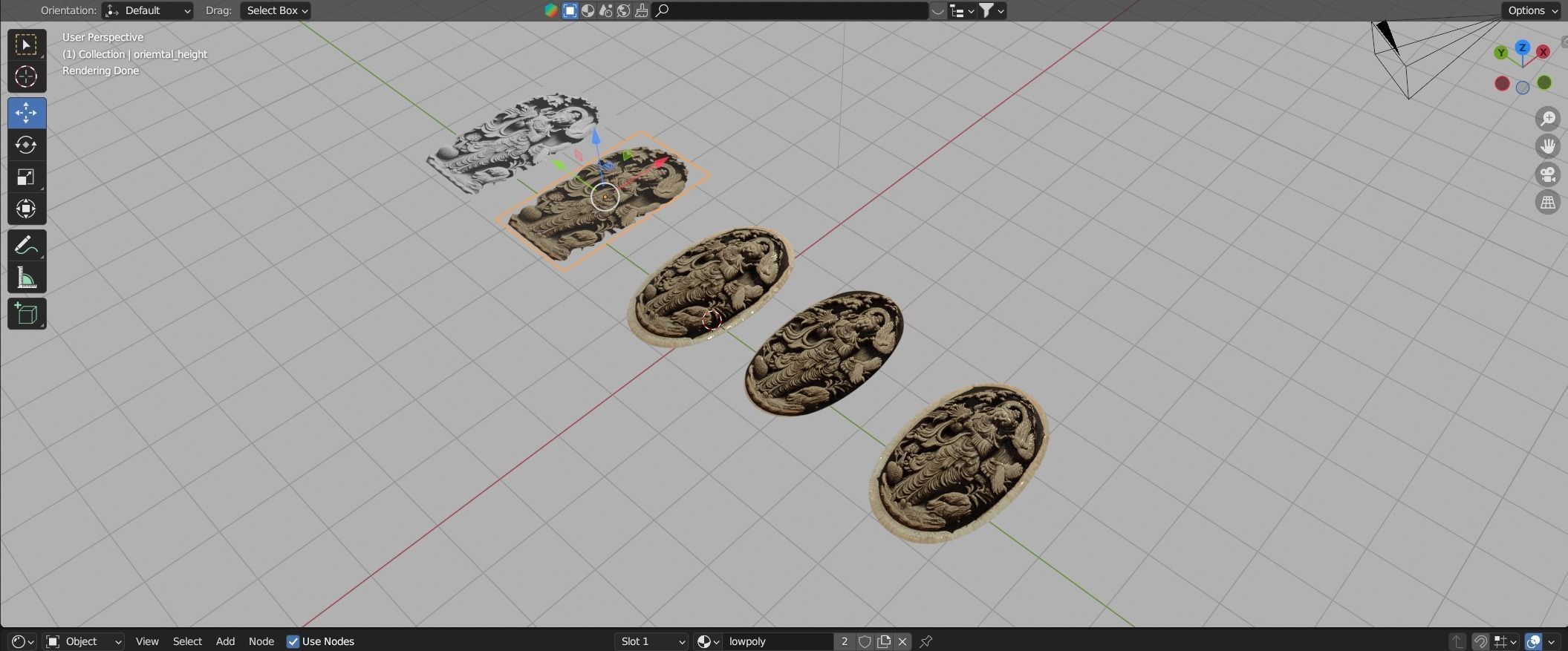Click the colorful scene display icon
The width and height of the screenshot is (1568, 651).
pyautogui.click(x=550, y=10)
